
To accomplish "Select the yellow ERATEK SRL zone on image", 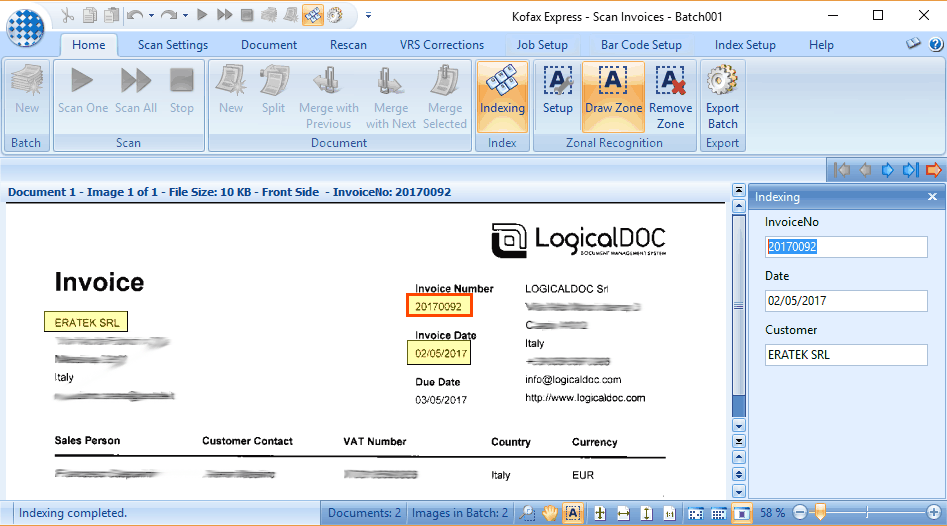I will 86,322.
